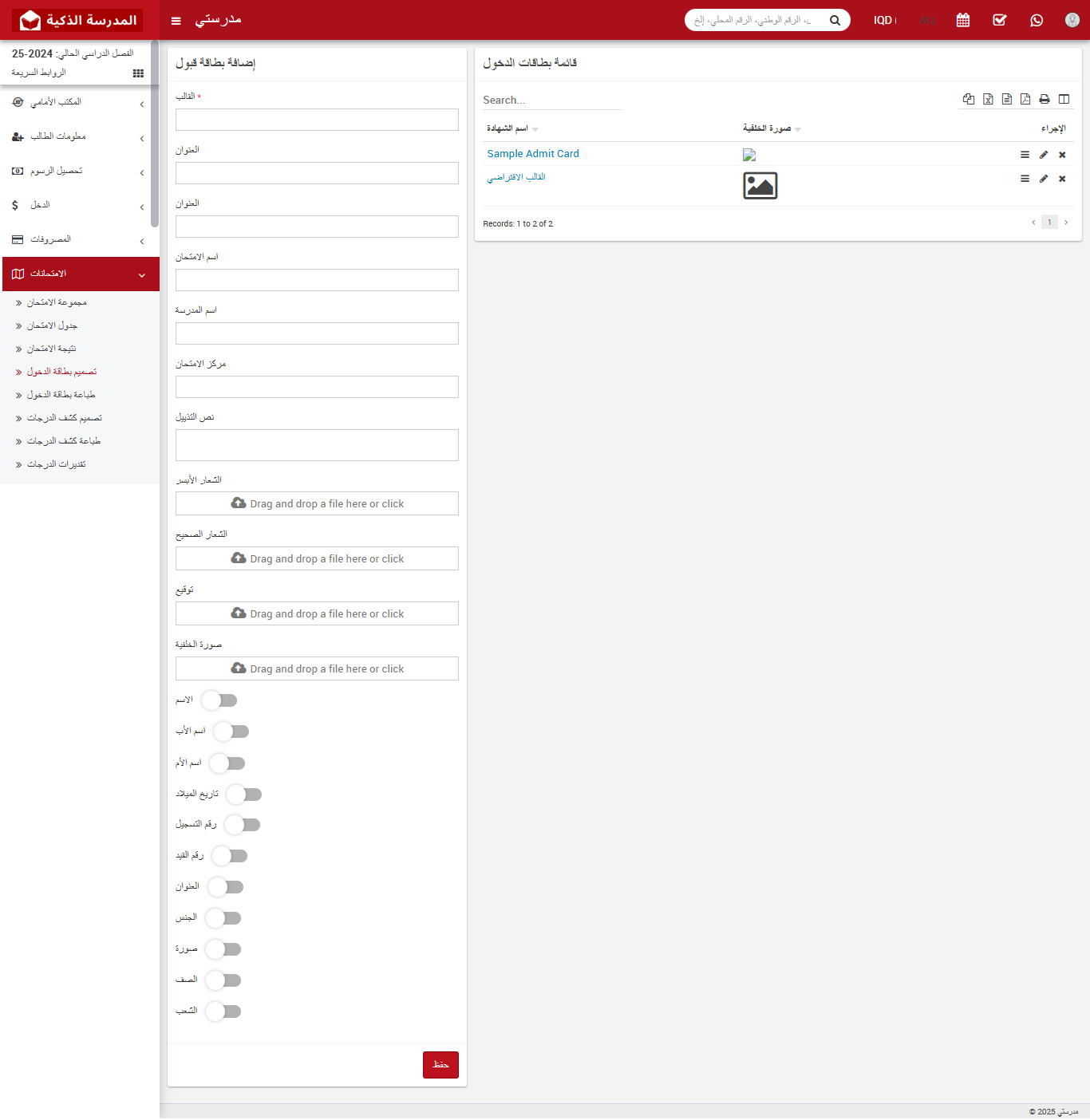Select طباعة بطاقة الدخول menu item
Image resolution: width=1090 pixels, height=1120 pixels.
coord(61,395)
